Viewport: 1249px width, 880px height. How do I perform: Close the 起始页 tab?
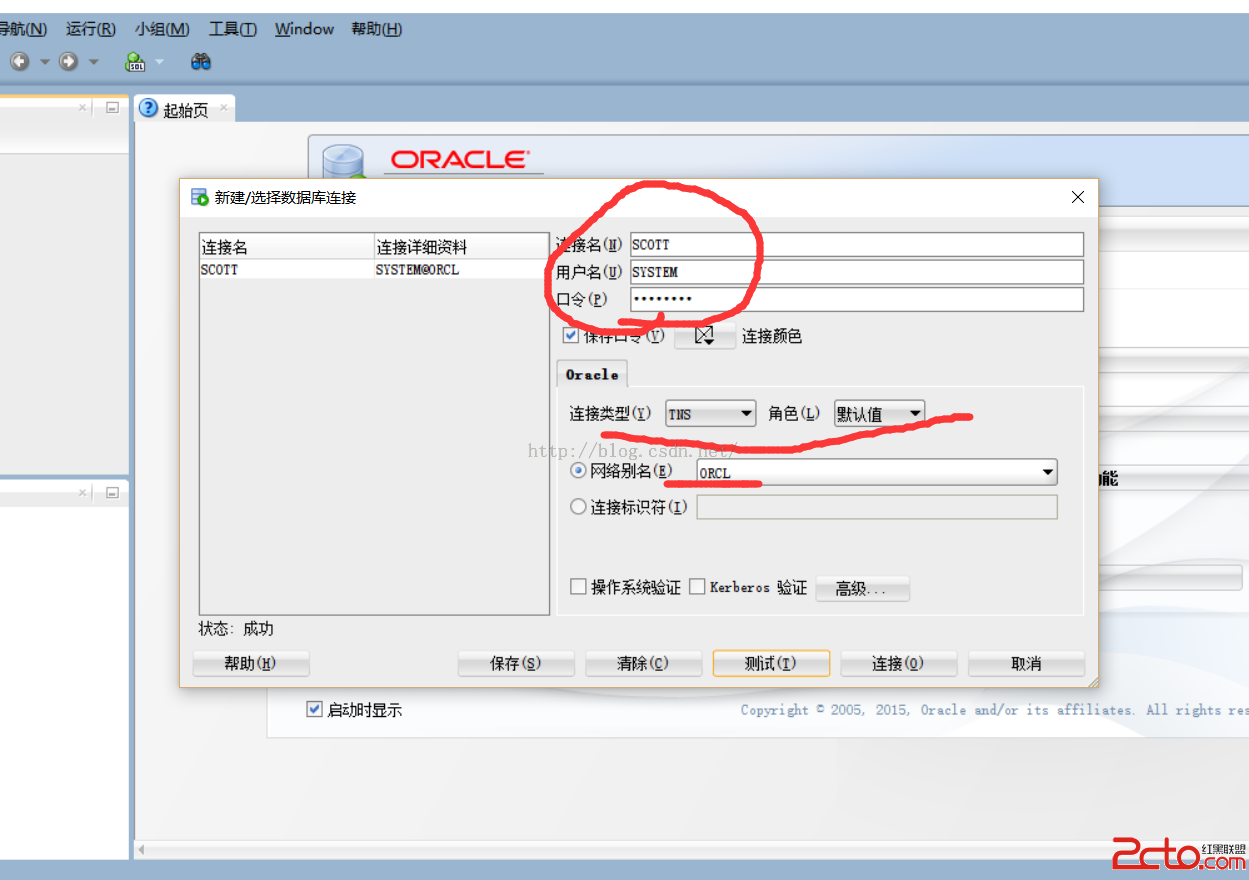click(223, 107)
